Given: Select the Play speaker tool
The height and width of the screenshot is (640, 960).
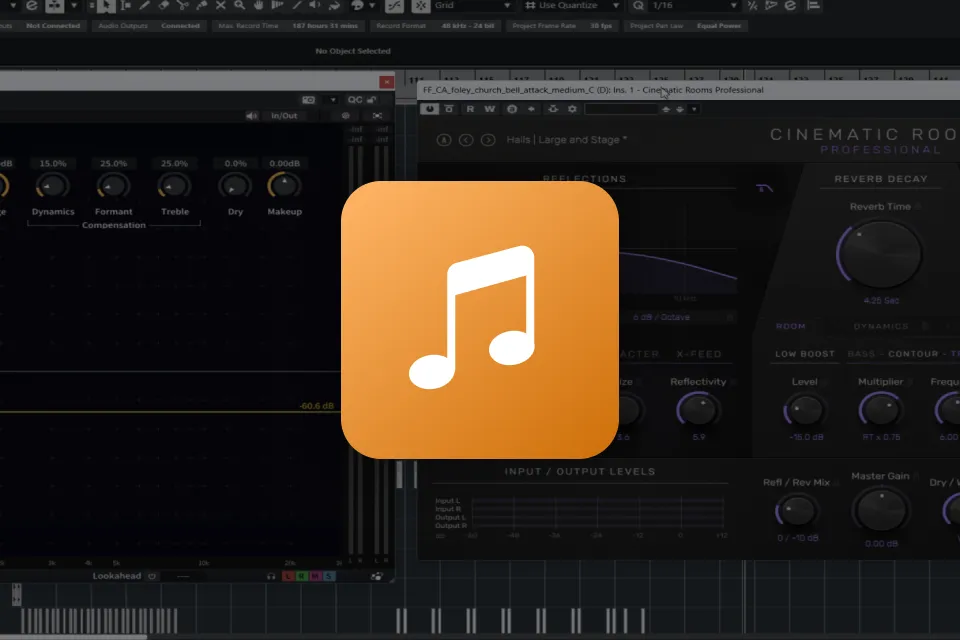Looking at the screenshot, I should pyautogui.click(x=315, y=6).
